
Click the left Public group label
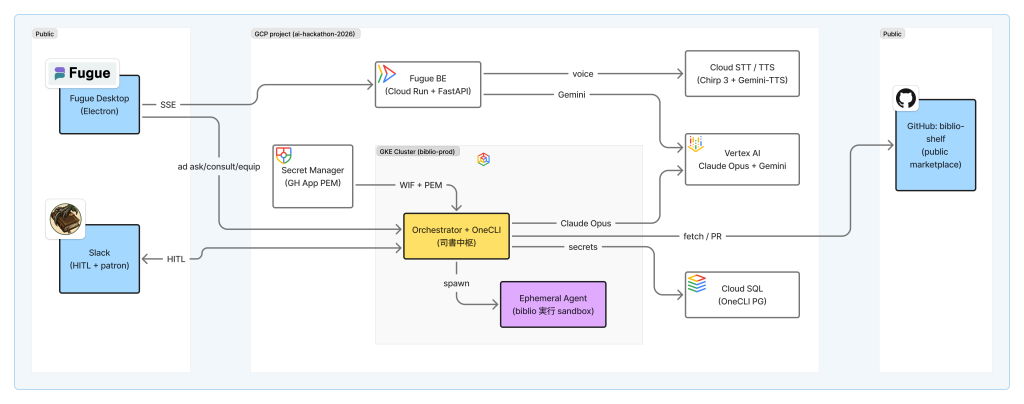45,33
